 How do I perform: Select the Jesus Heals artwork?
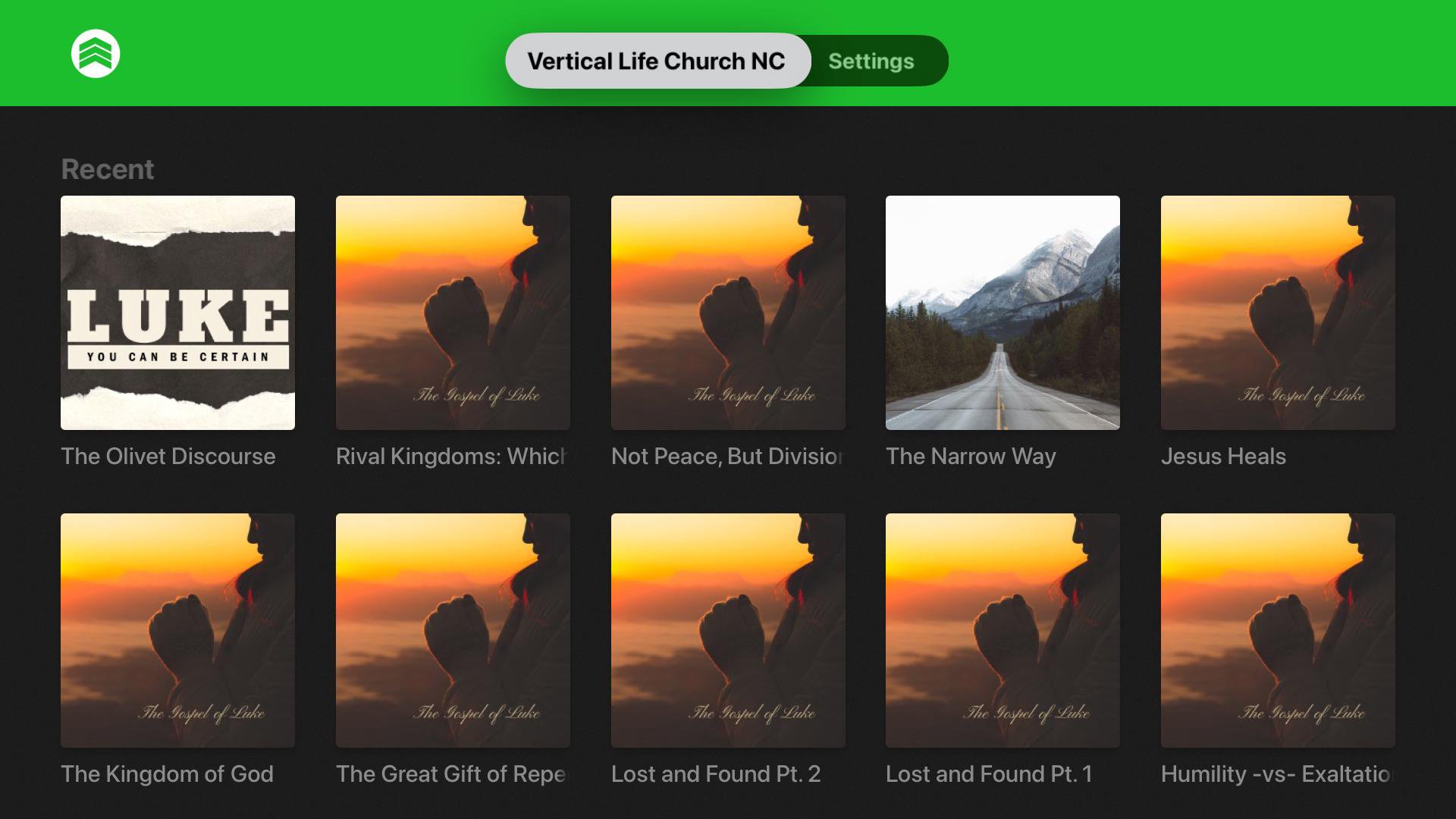[1278, 312]
